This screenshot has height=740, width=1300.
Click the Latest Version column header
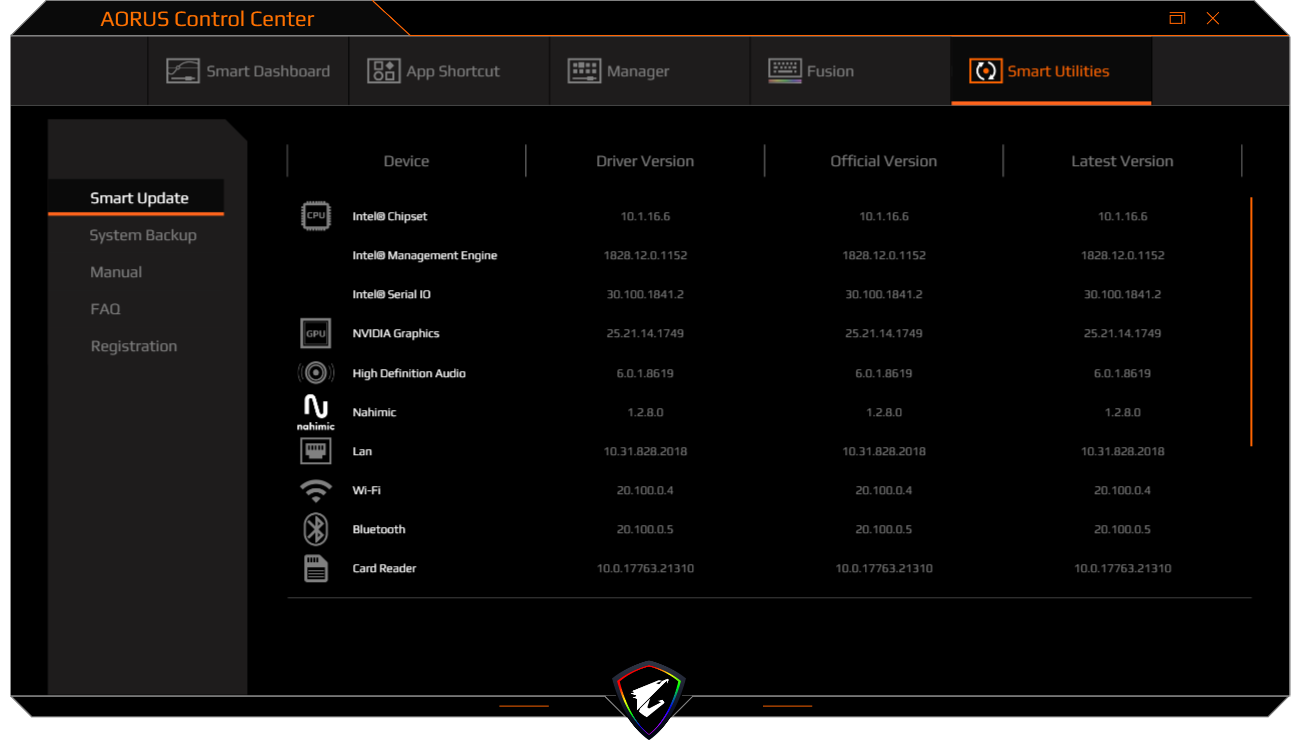point(1122,161)
